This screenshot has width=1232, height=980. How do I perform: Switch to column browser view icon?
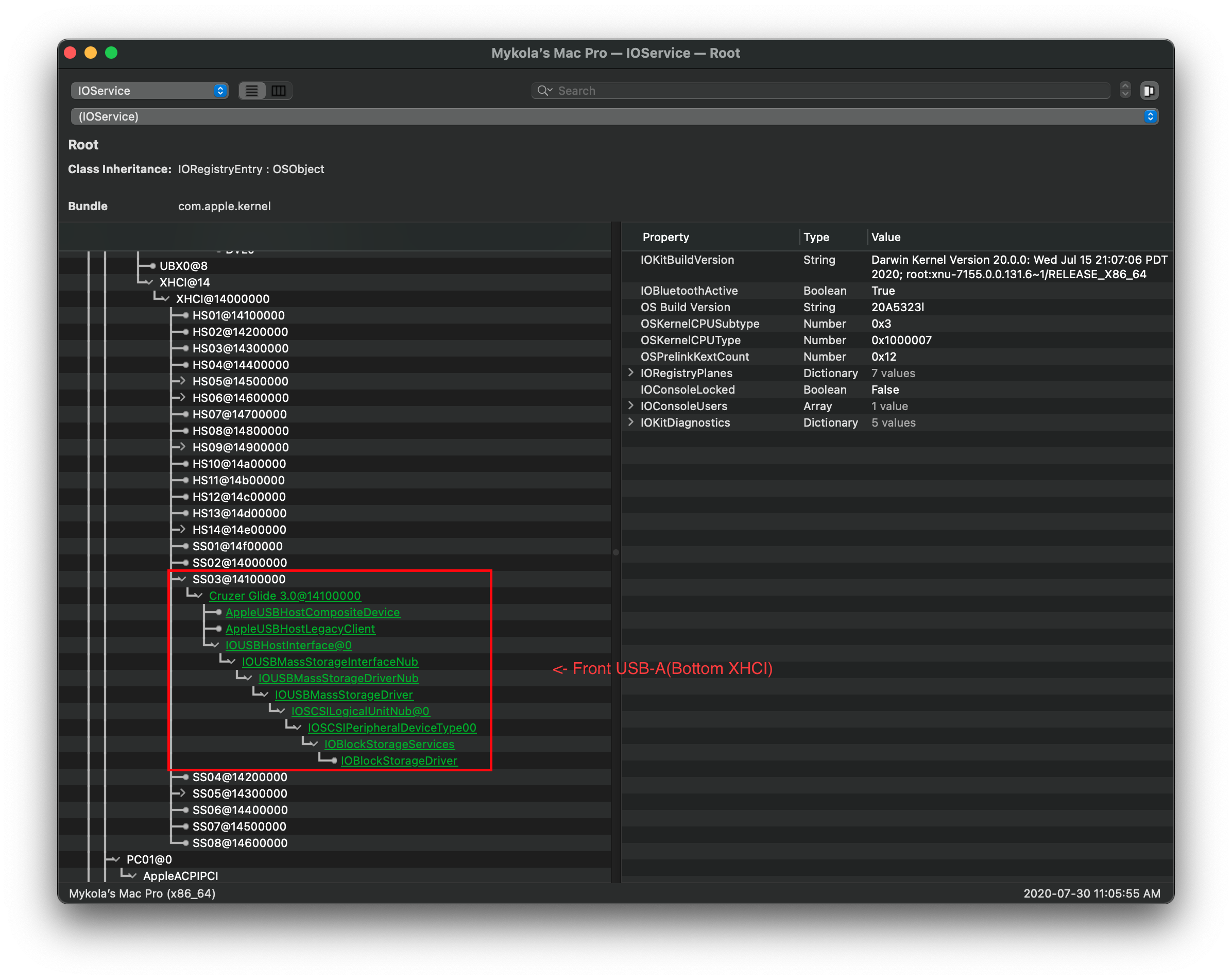[x=279, y=91]
